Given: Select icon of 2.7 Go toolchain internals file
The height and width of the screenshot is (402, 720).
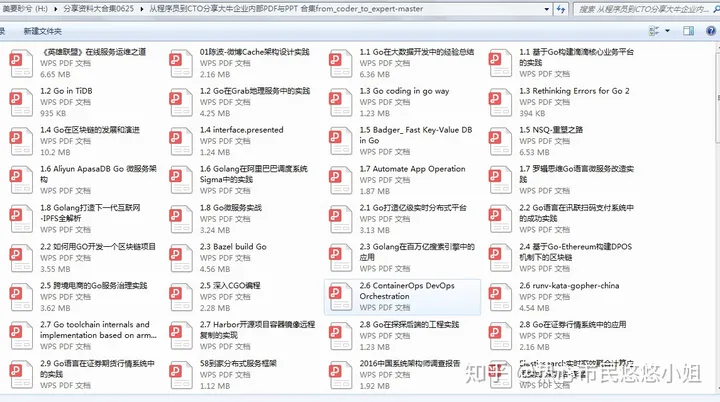Looking at the screenshot, I should tap(21, 336).
